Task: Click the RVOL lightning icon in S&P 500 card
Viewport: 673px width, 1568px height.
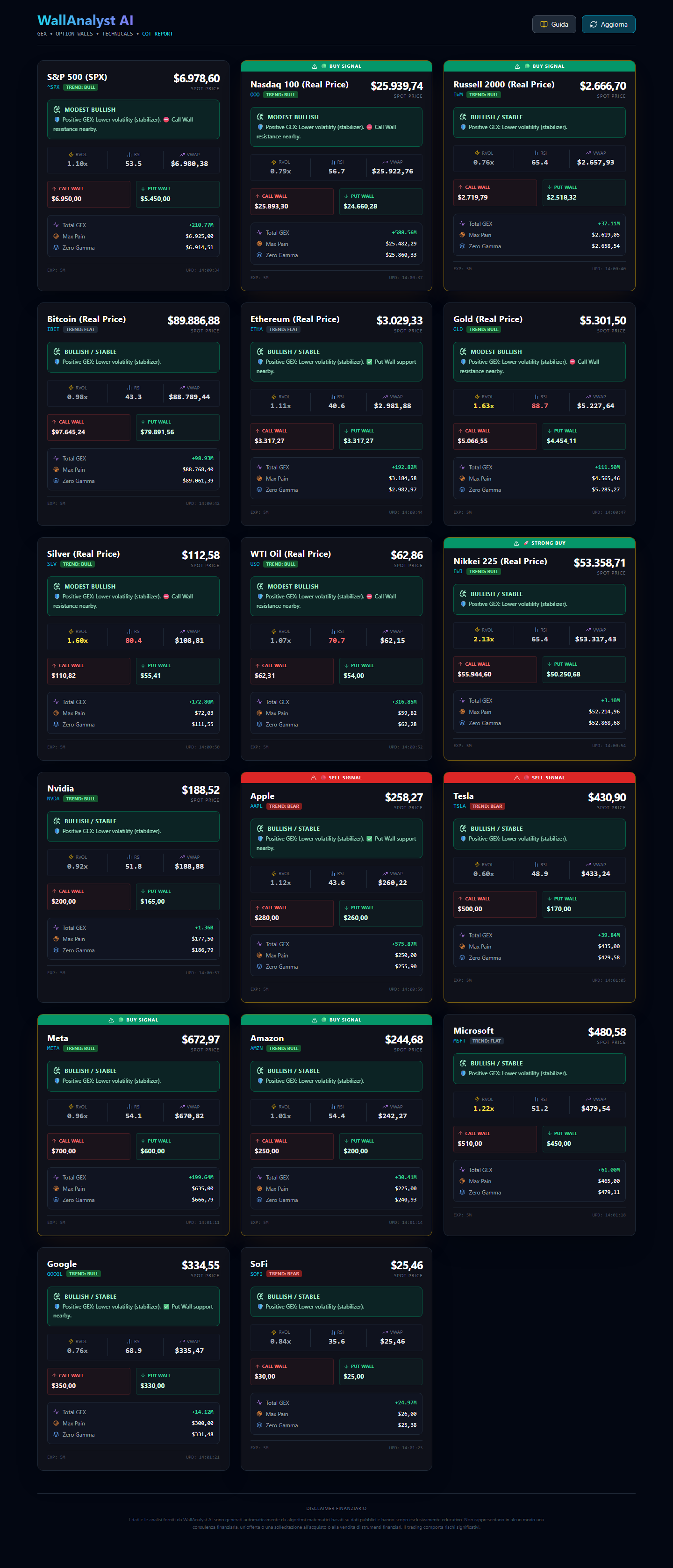Action: click(x=71, y=155)
